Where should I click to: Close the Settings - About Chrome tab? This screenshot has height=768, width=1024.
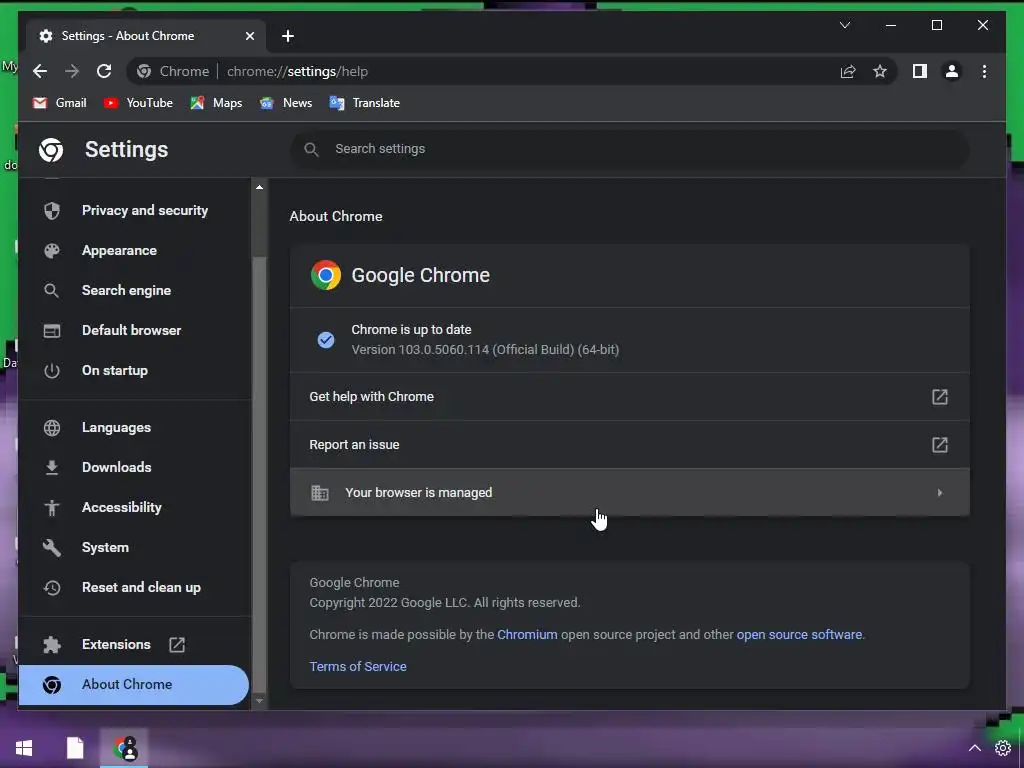(249, 36)
